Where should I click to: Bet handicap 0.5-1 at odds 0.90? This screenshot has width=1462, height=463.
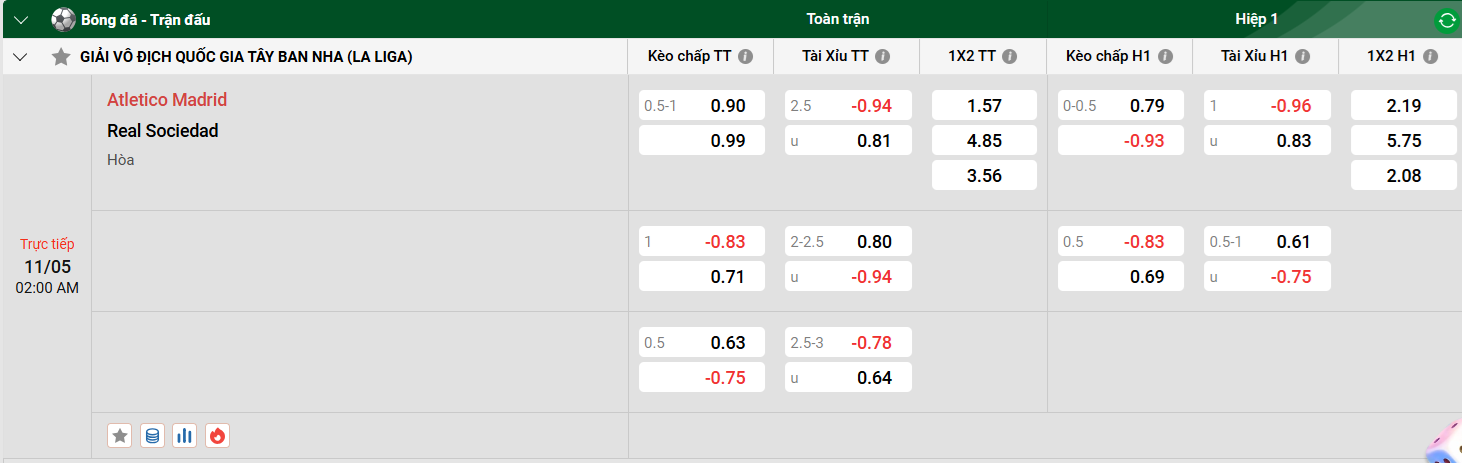click(x=702, y=105)
